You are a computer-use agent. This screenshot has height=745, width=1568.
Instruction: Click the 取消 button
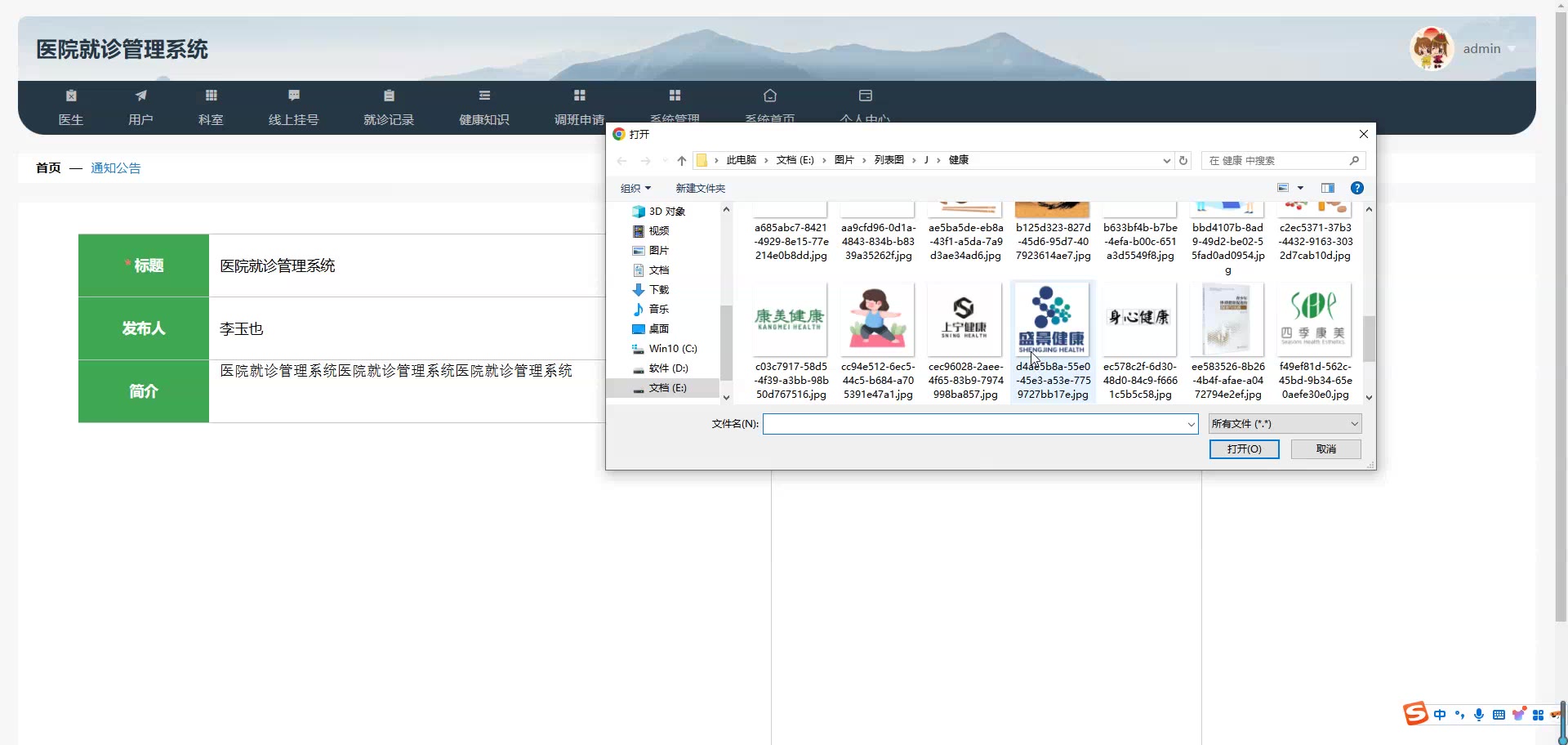(x=1326, y=449)
